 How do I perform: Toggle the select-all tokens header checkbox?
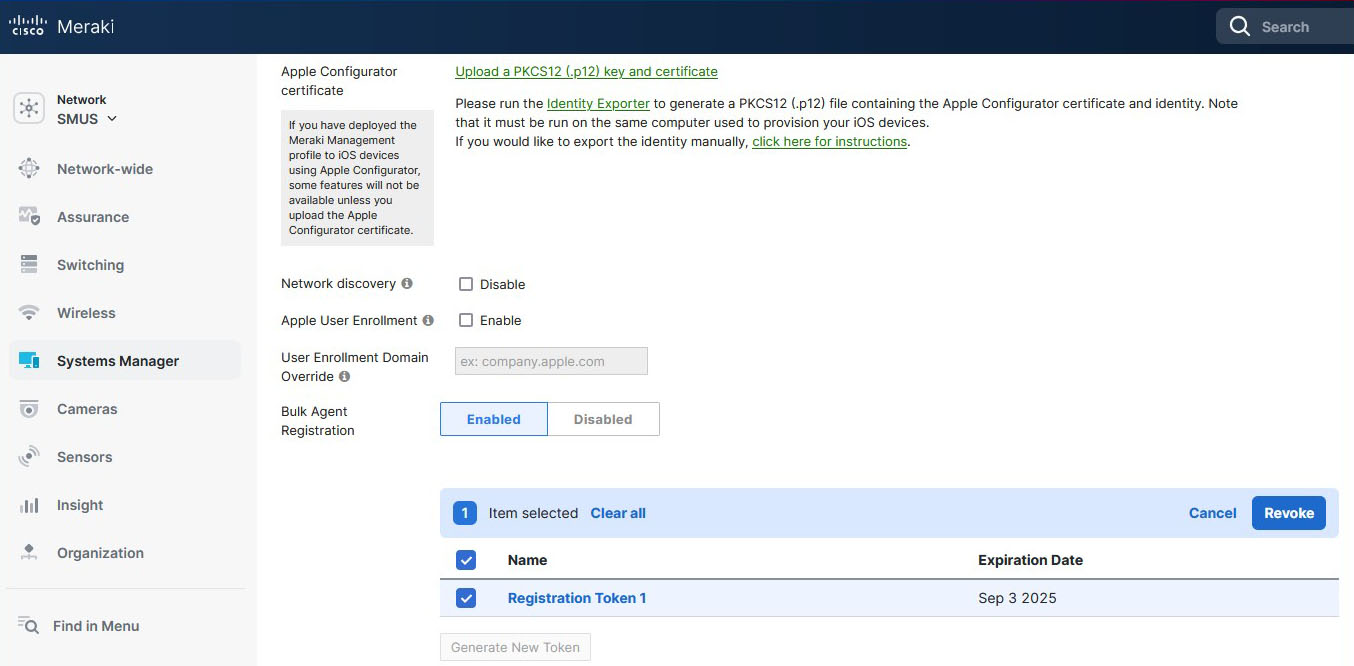[466, 560]
